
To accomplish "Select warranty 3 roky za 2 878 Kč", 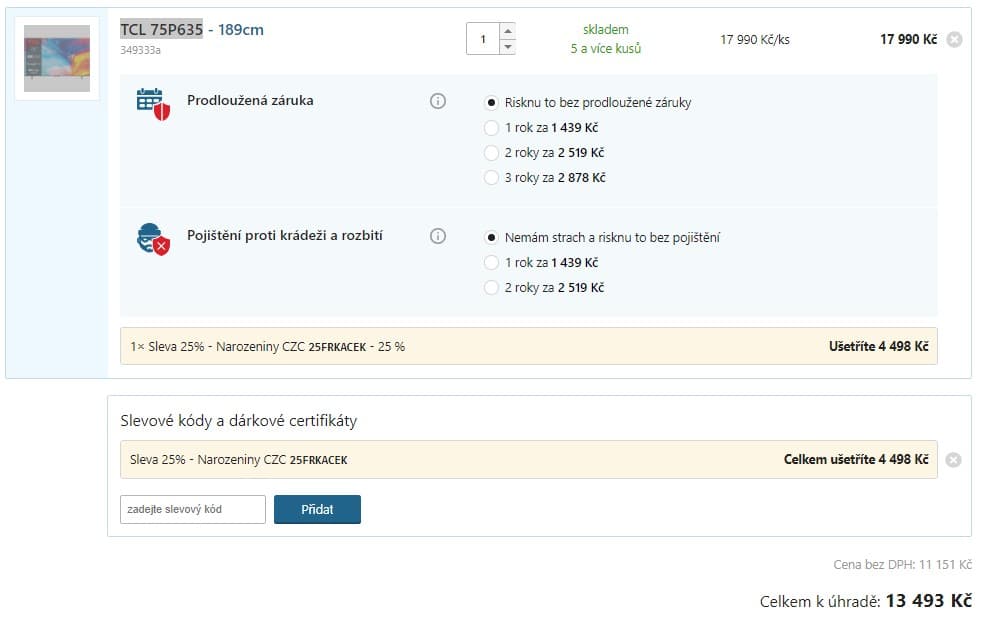I will (492, 178).
